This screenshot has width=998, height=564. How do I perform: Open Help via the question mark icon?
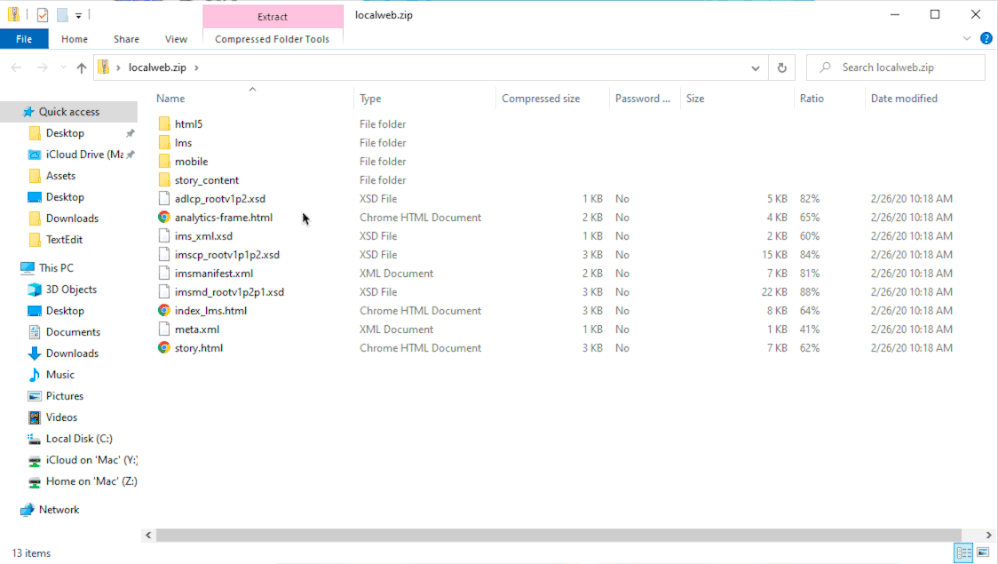(x=986, y=39)
